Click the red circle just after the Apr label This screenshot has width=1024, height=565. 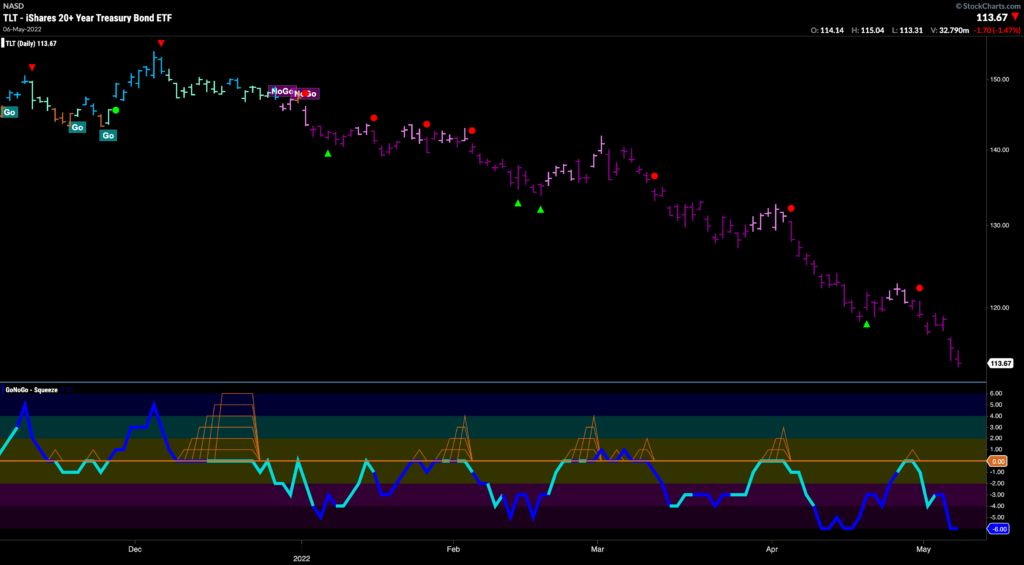pos(791,208)
